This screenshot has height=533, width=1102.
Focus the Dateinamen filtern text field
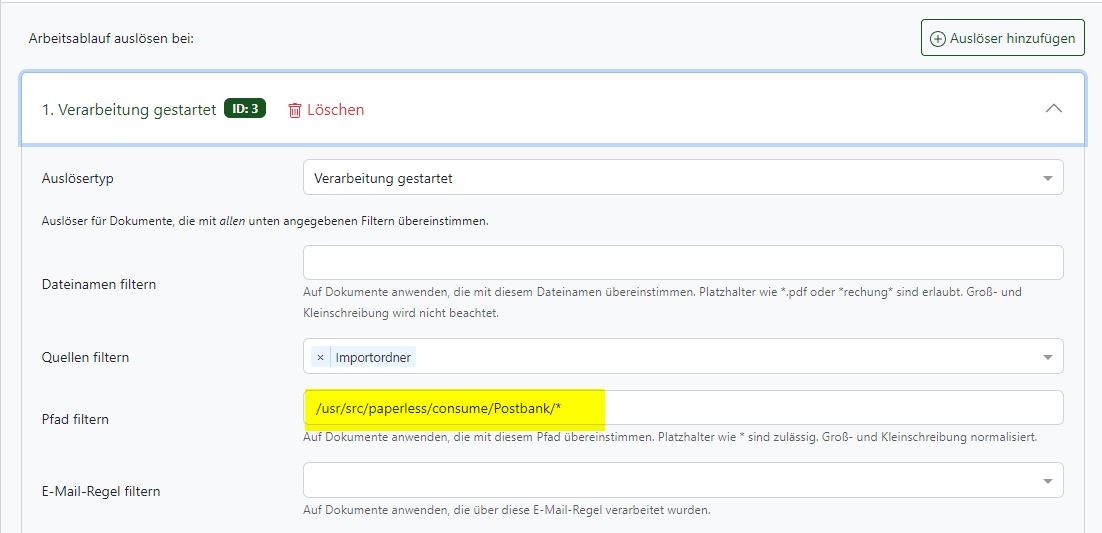(682, 263)
